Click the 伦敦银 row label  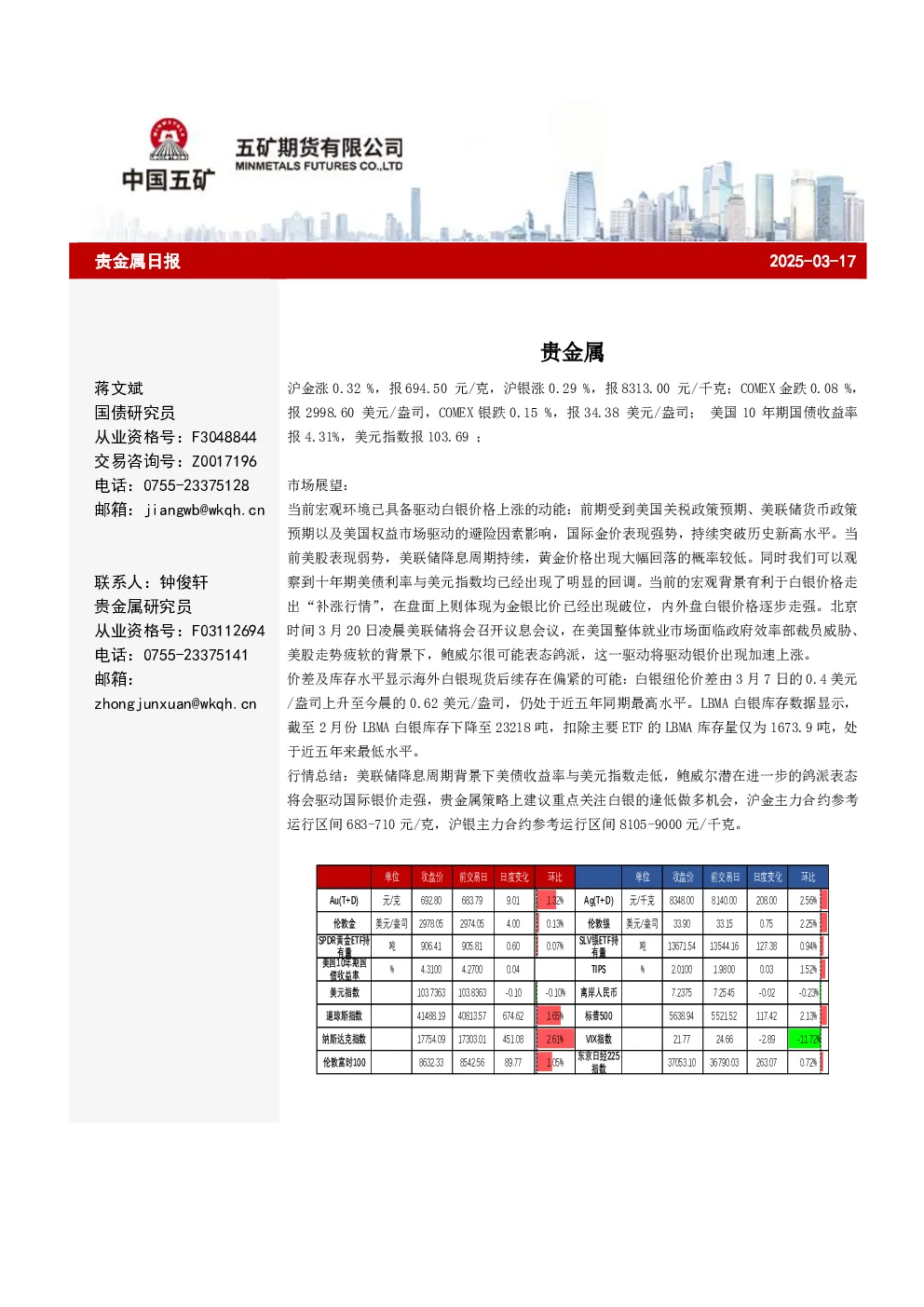(598, 924)
